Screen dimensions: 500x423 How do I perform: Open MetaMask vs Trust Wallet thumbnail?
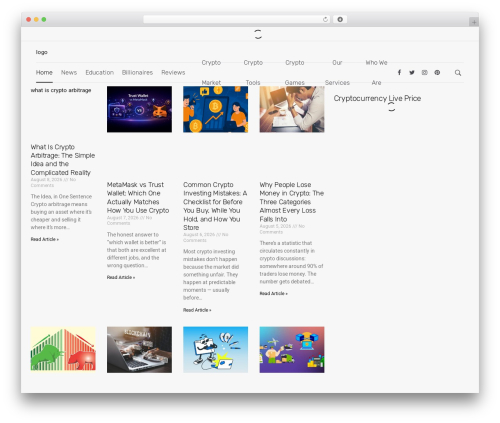point(139,109)
